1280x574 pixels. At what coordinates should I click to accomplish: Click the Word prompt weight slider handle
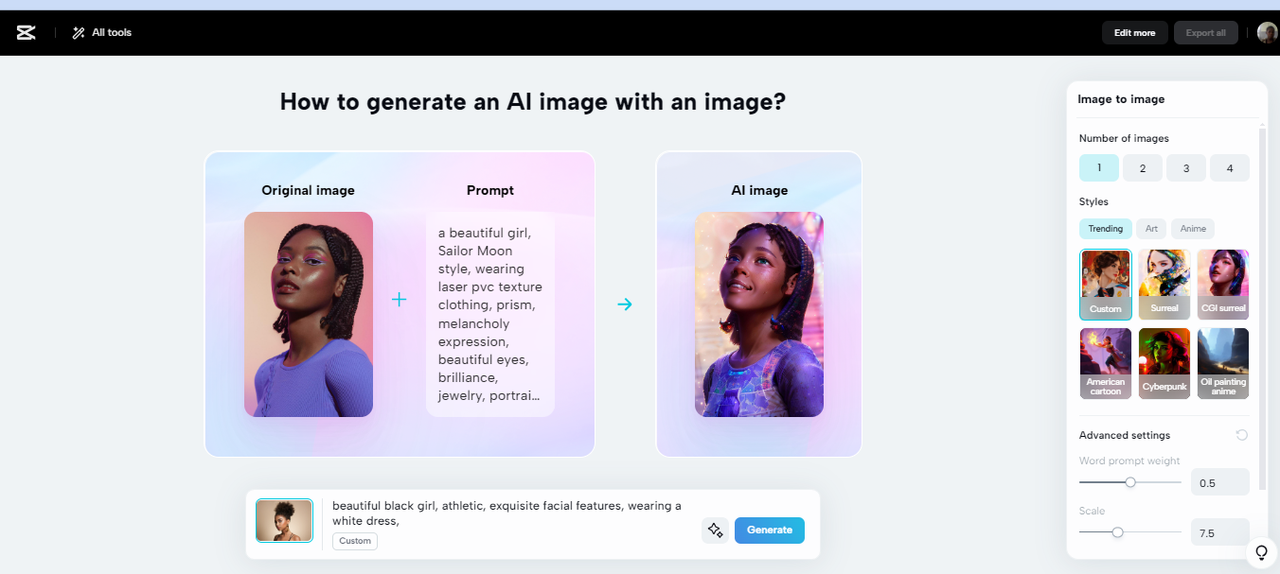[x=1131, y=482]
